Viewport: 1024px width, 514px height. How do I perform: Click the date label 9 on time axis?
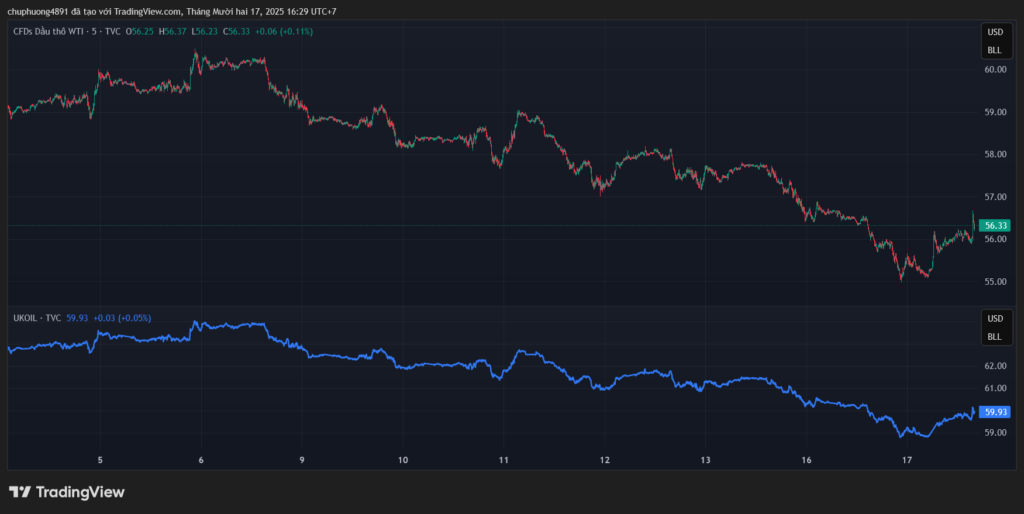click(x=301, y=460)
